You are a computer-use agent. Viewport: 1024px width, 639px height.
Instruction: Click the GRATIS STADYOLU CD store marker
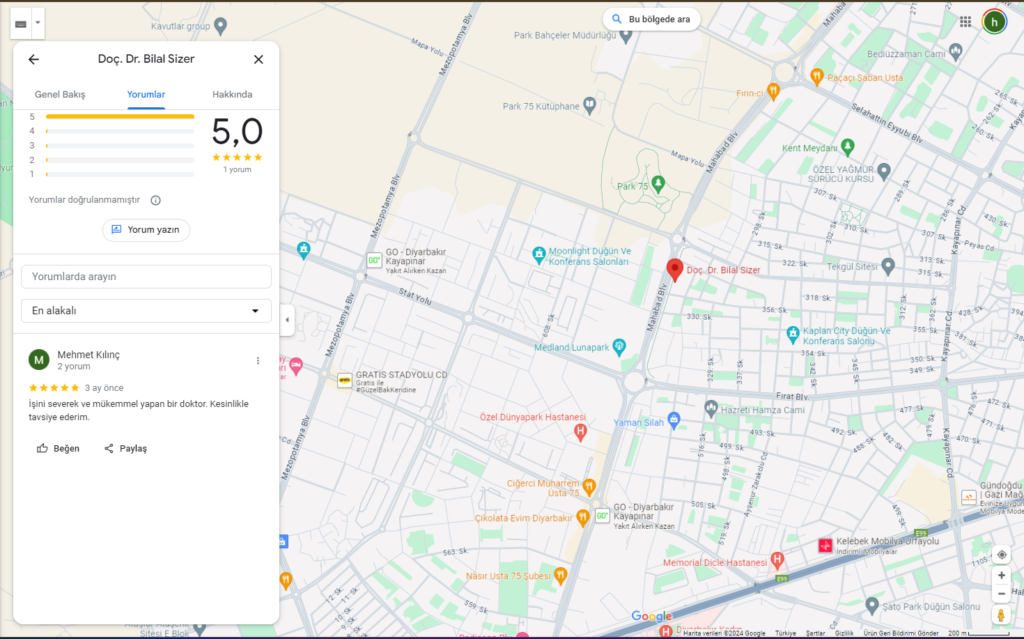(344, 380)
